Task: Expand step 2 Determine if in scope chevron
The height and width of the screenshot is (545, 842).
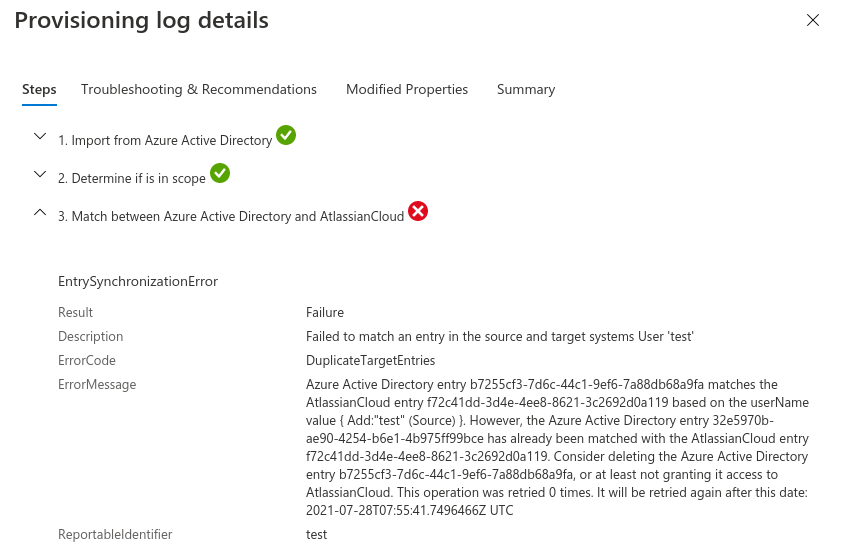Action: pos(40,174)
